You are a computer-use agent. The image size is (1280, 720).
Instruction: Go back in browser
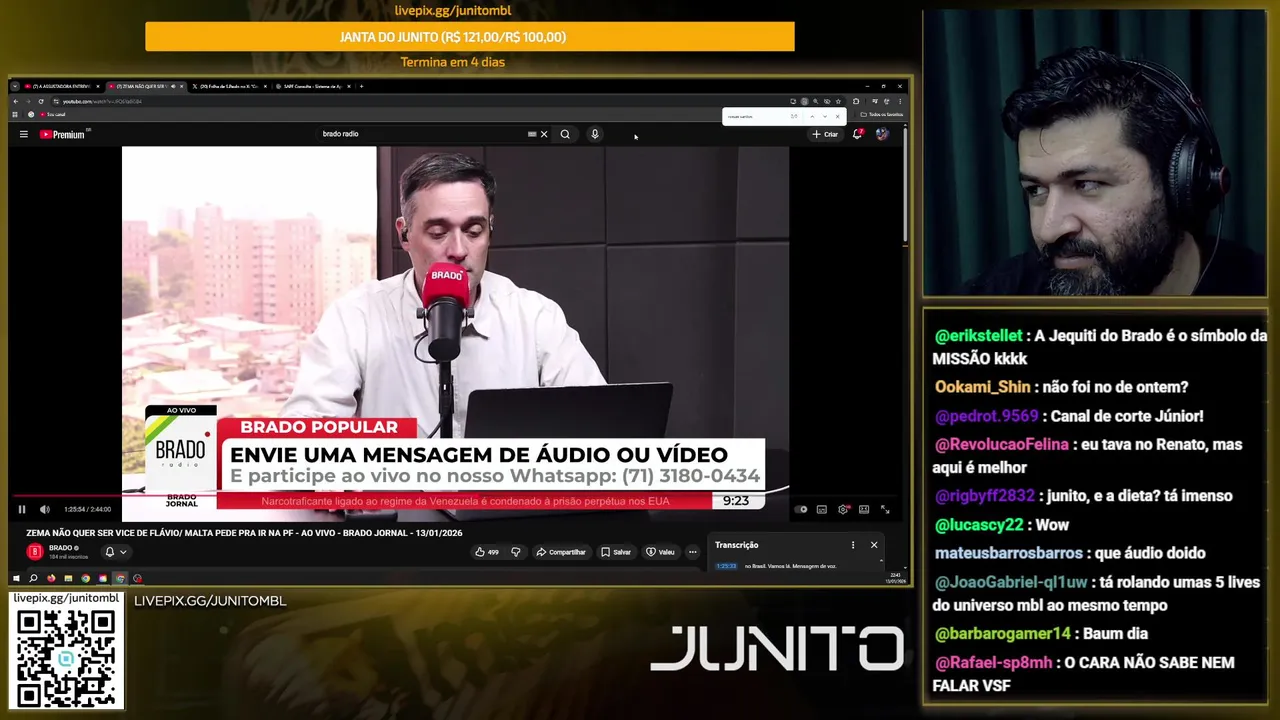tap(16, 101)
